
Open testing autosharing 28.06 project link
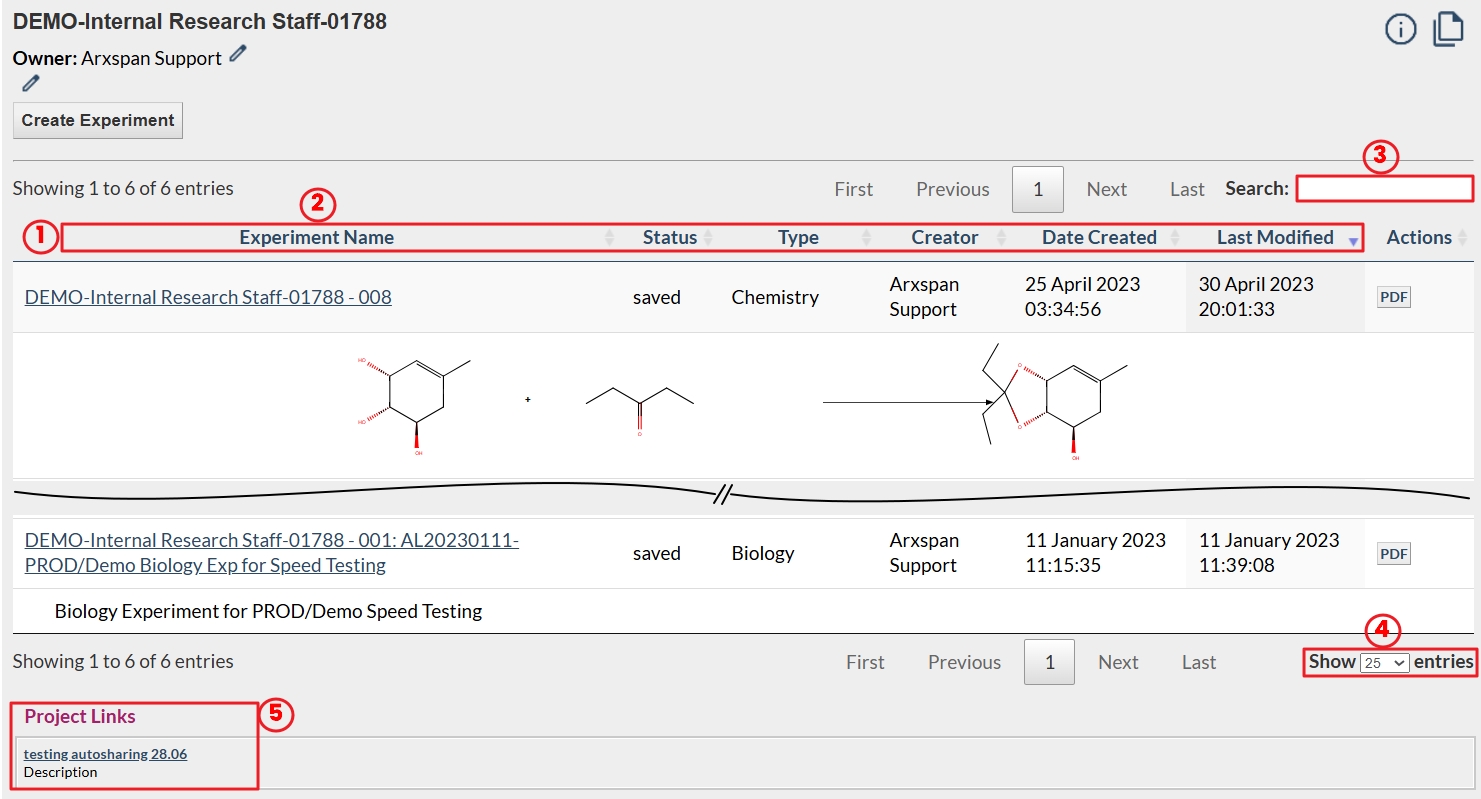coord(105,754)
